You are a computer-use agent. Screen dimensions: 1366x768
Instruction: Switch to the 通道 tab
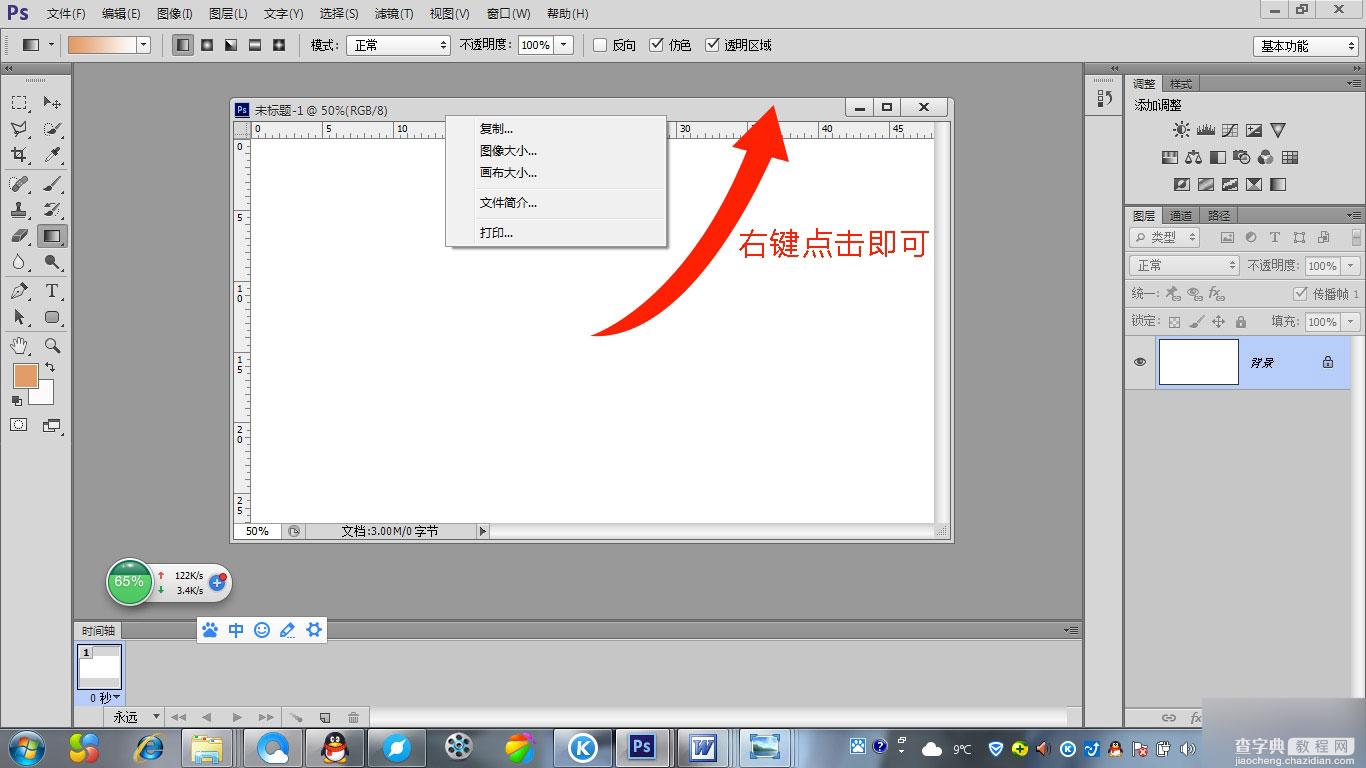(1181, 215)
